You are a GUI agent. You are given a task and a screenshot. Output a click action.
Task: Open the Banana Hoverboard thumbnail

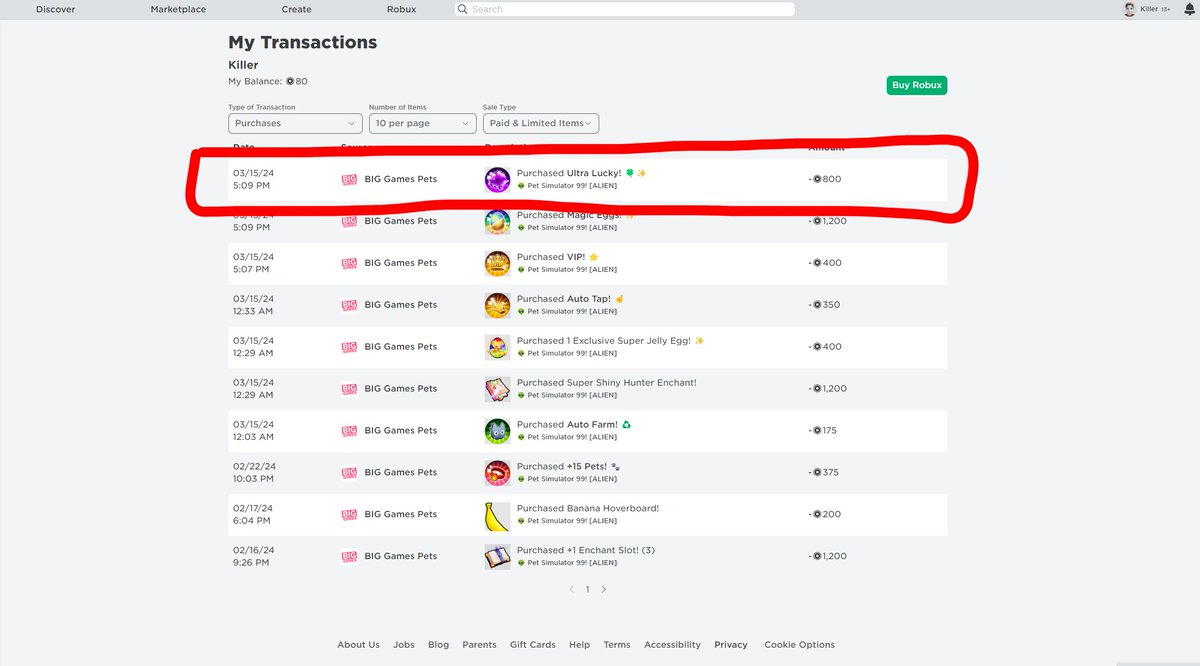tap(497, 515)
